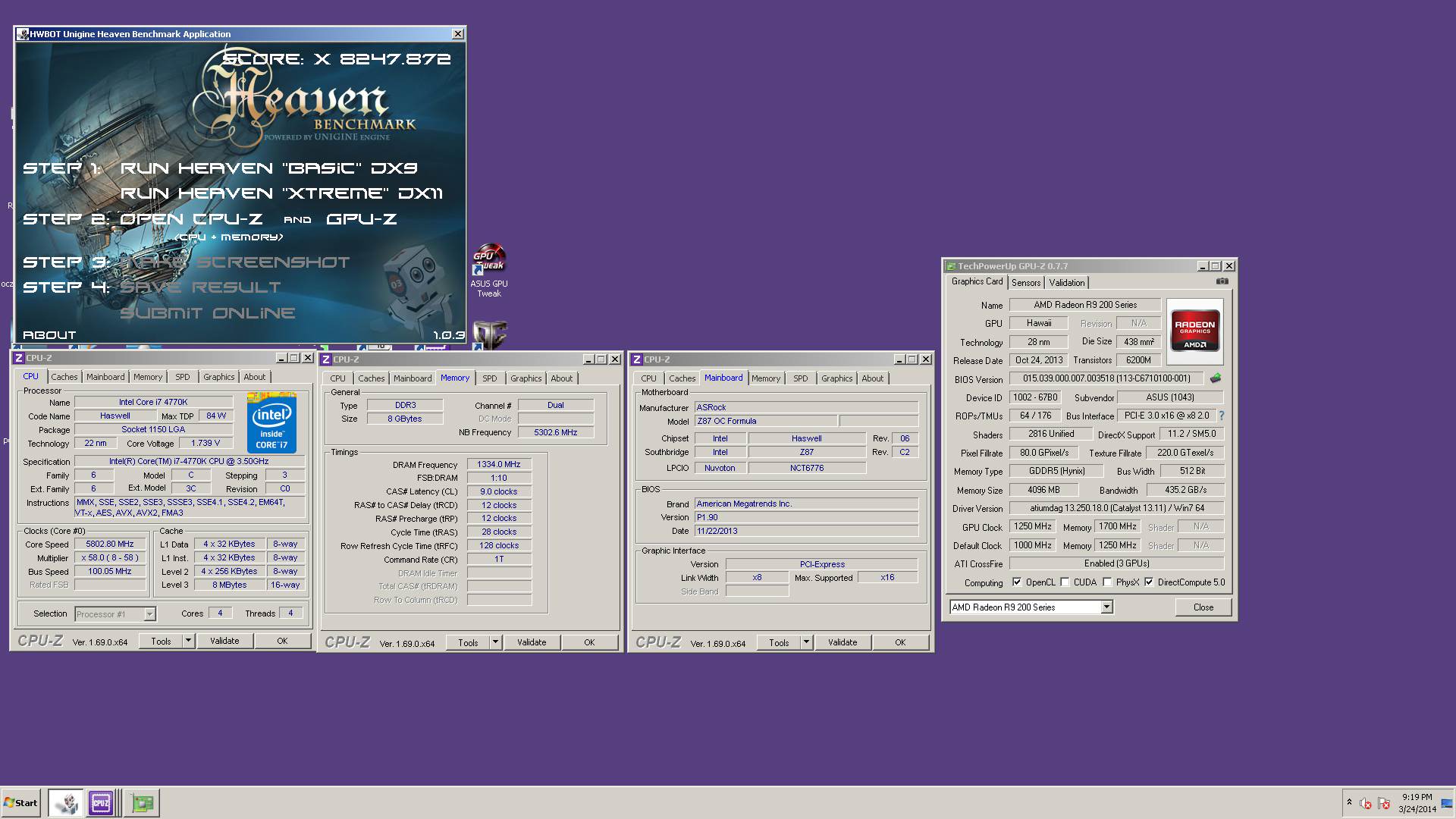1456x819 pixels.
Task: Open the Windows Start menu
Action: [x=20, y=803]
